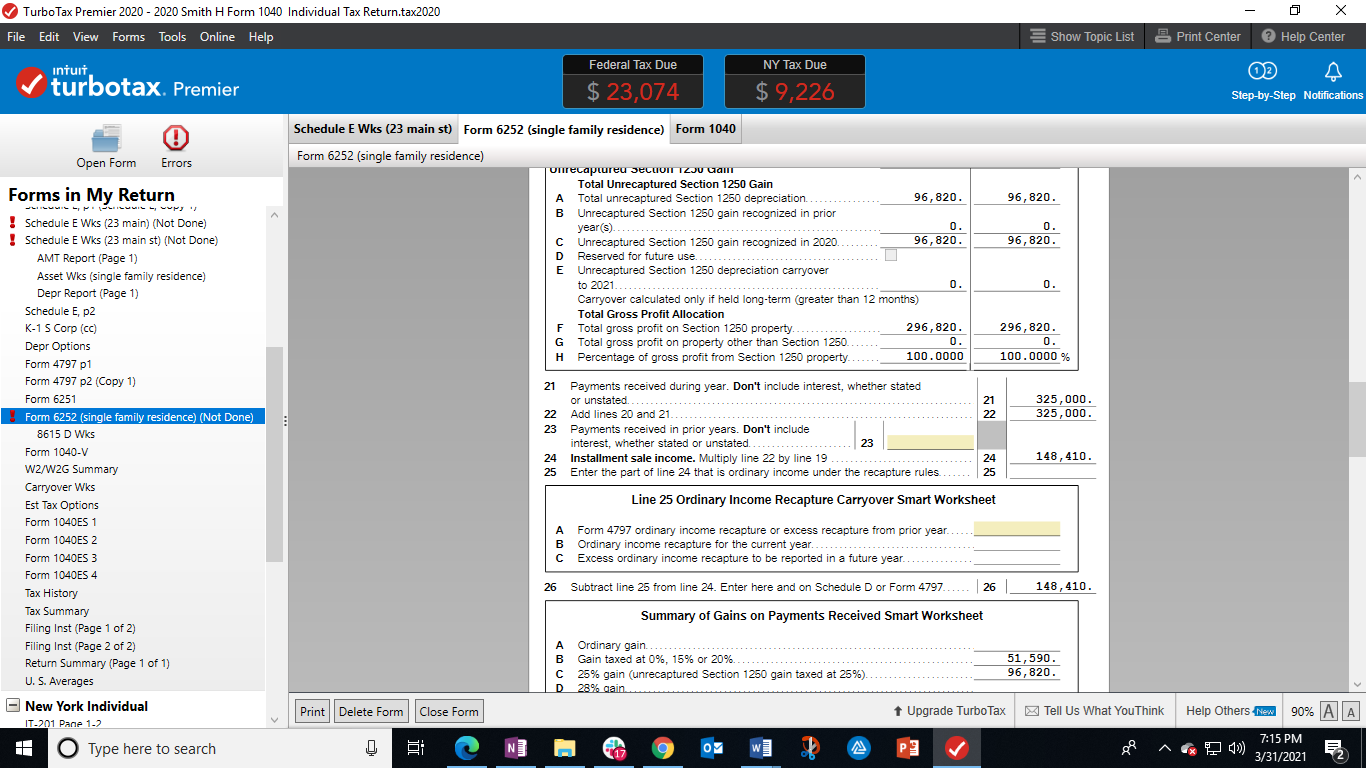Select Form 6251 in the forms list

point(51,399)
